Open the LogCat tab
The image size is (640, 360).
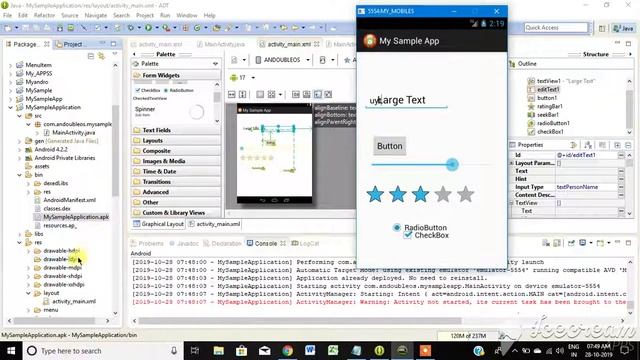(305, 243)
